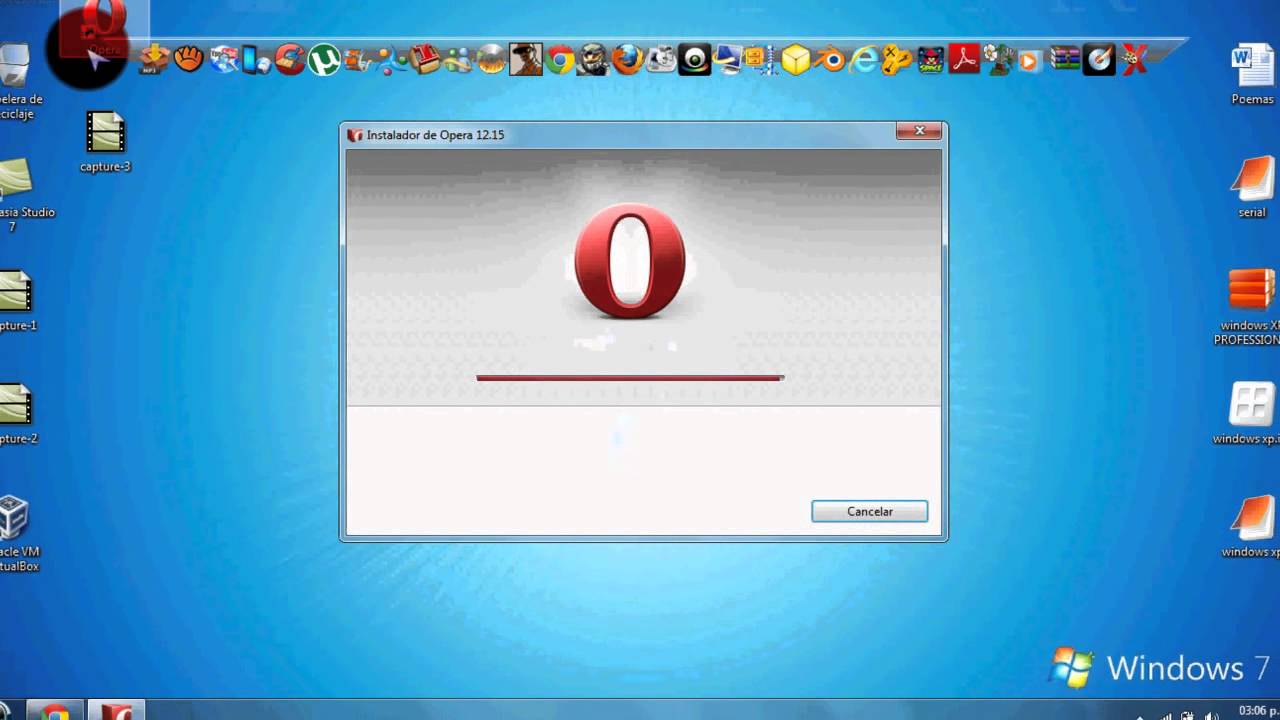Image resolution: width=1280 pixels, height=720 pixels.
Task: Select the Opera installer taskbar button
Action: pyautogui.click(x=116, y=711)
